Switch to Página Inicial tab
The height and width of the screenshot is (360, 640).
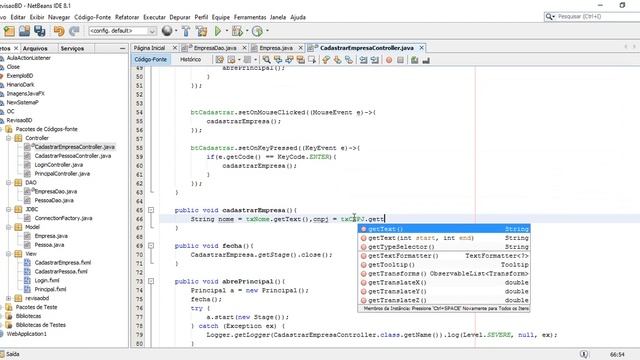(x=149, y=48)
